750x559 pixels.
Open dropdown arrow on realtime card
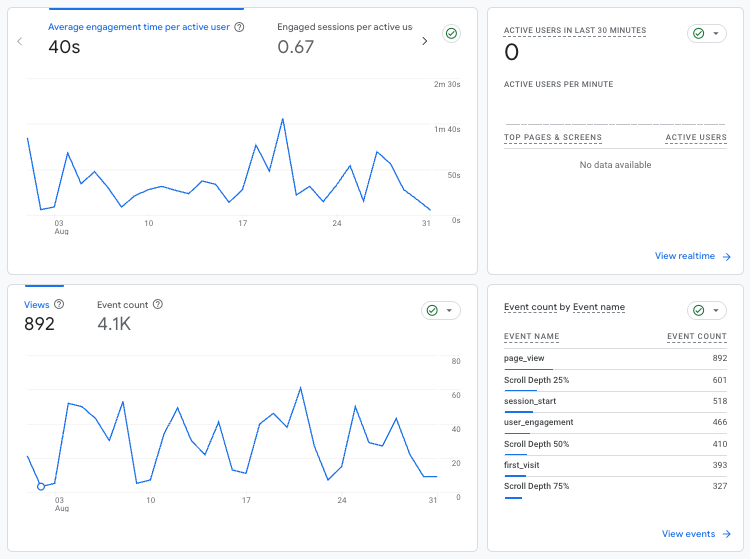[716, 34]
